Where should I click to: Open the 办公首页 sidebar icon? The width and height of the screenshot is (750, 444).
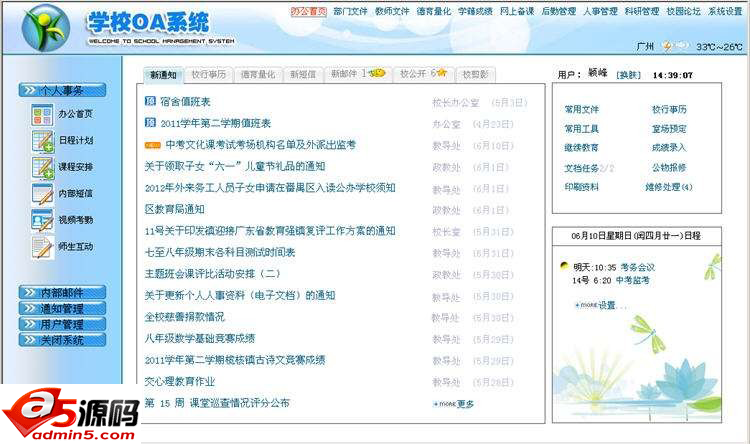pyautogui.click(x=42, y=115)
